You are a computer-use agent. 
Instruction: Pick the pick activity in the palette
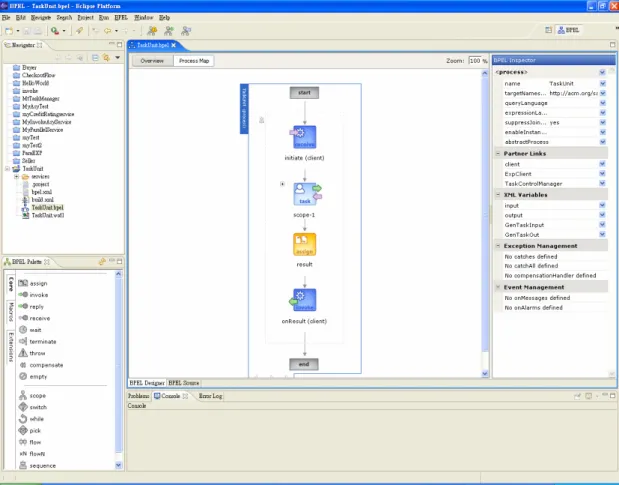(30, 431)
